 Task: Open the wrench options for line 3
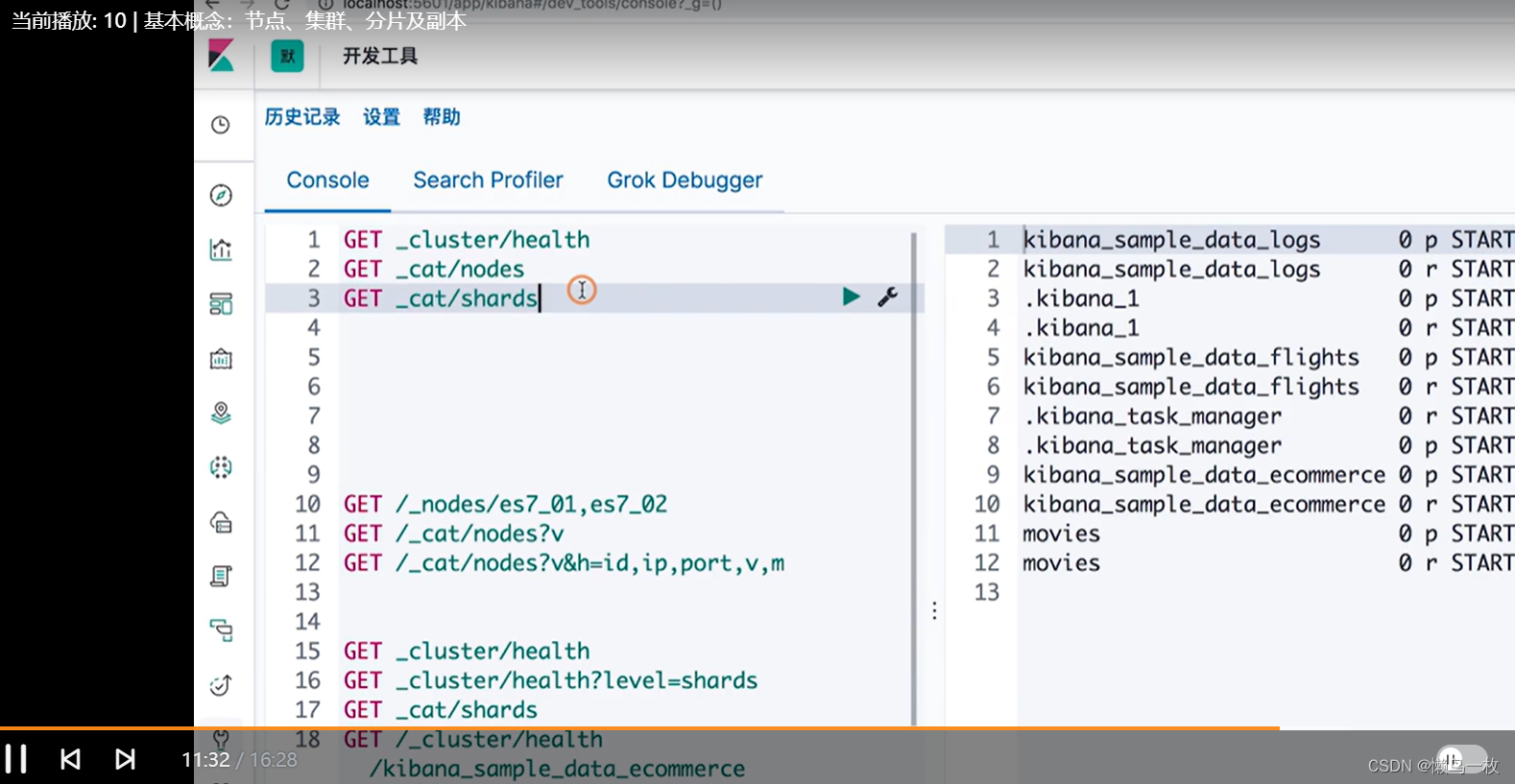[x=887, y=297]
